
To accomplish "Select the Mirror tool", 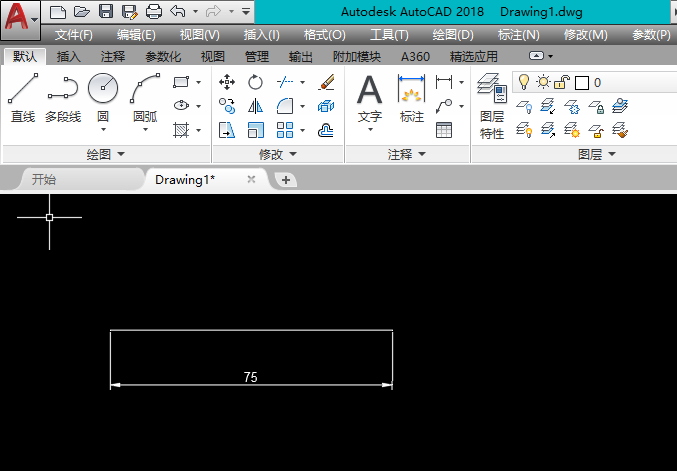I will 255,106.
